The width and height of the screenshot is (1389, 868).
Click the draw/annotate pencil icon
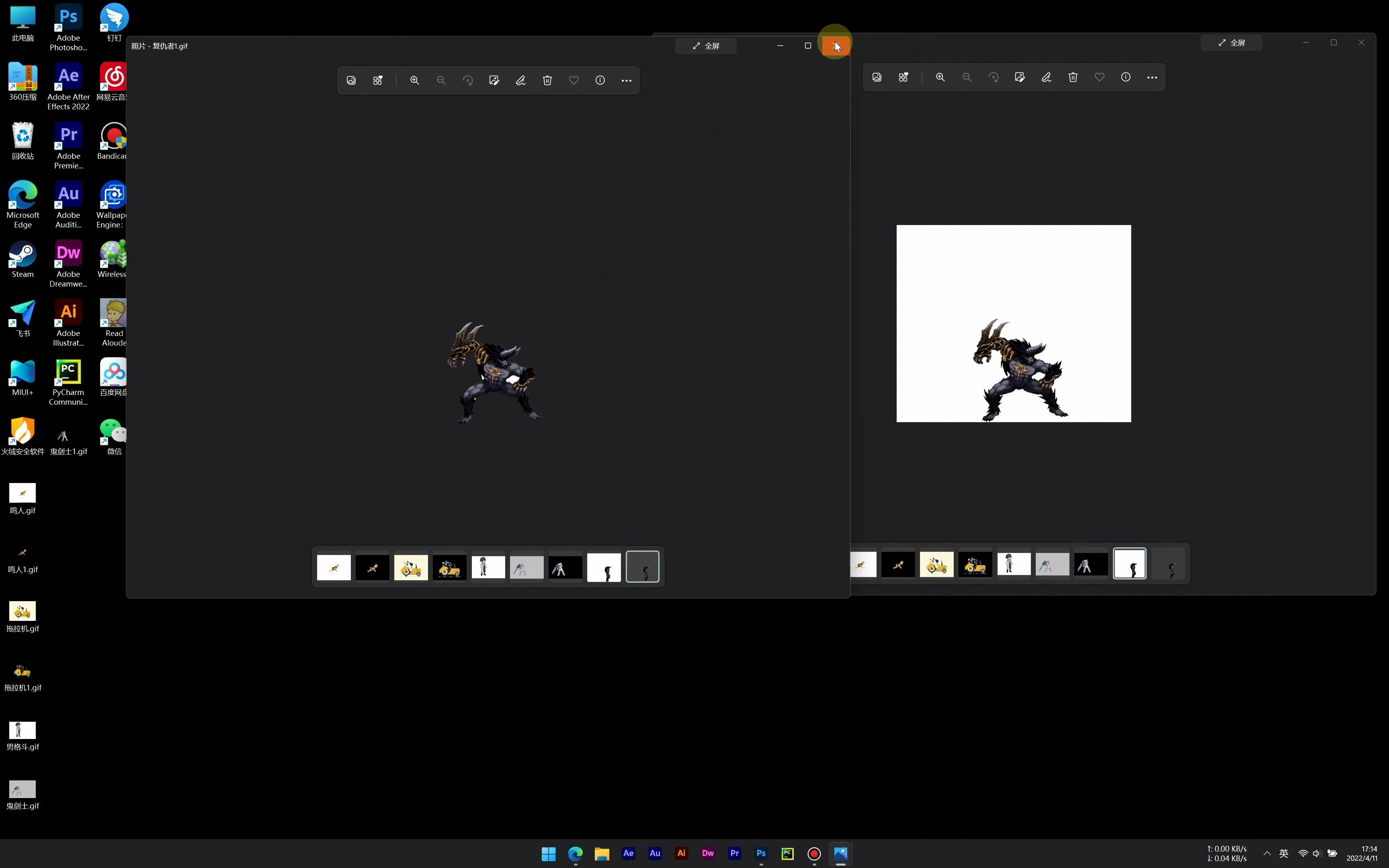(x=521, y=80)
